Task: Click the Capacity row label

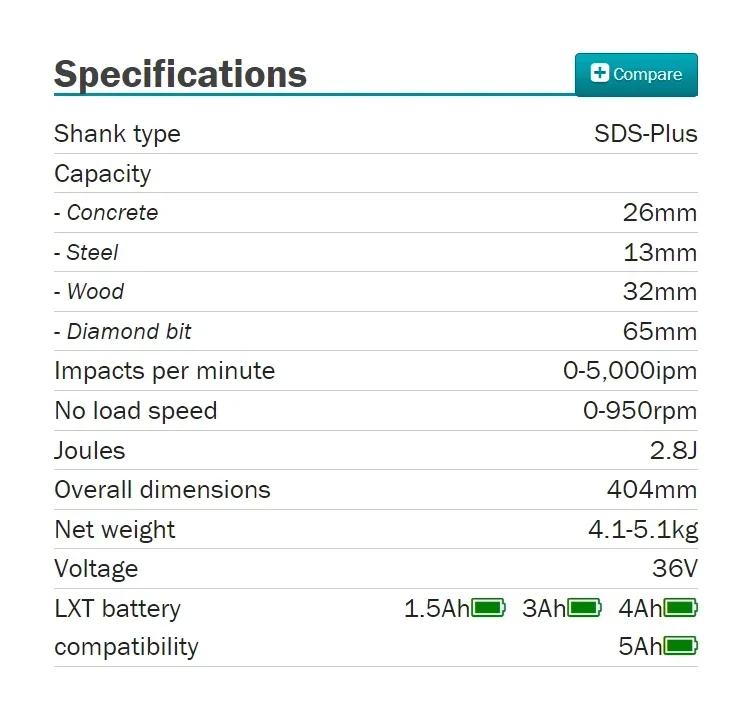Action: click(102, 174)
